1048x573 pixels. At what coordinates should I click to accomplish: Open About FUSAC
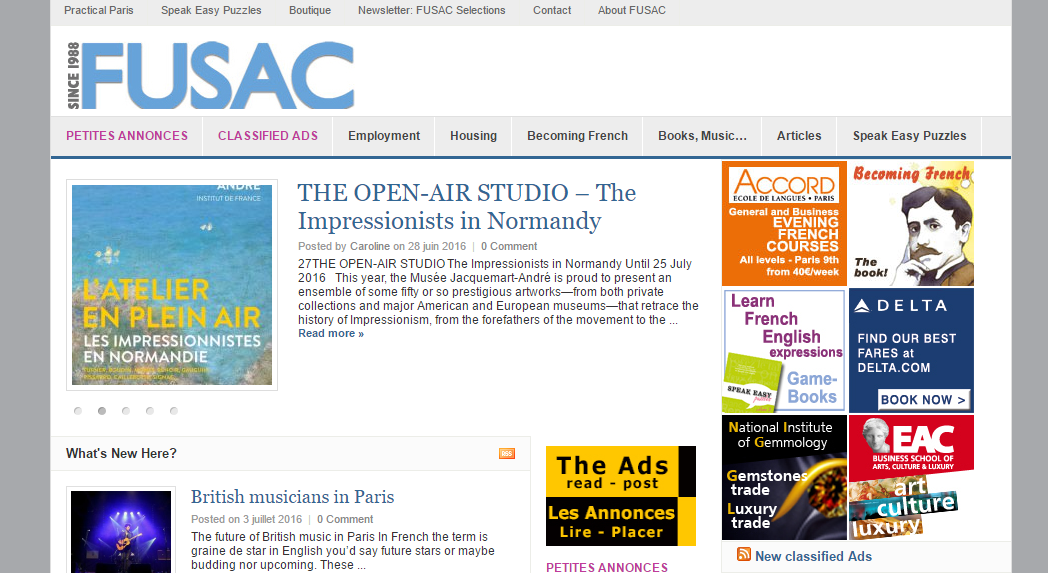pos(632,11)
